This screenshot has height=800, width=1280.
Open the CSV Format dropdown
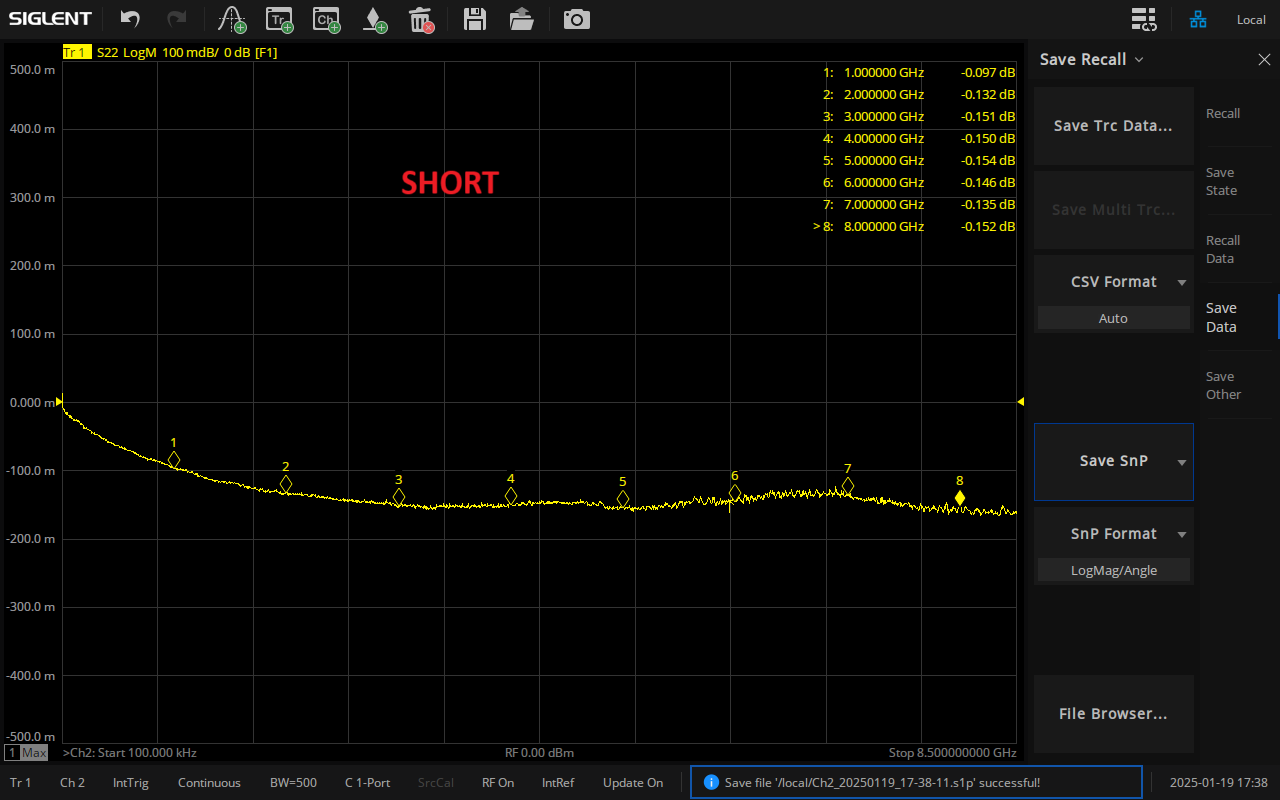[1113, 283]
